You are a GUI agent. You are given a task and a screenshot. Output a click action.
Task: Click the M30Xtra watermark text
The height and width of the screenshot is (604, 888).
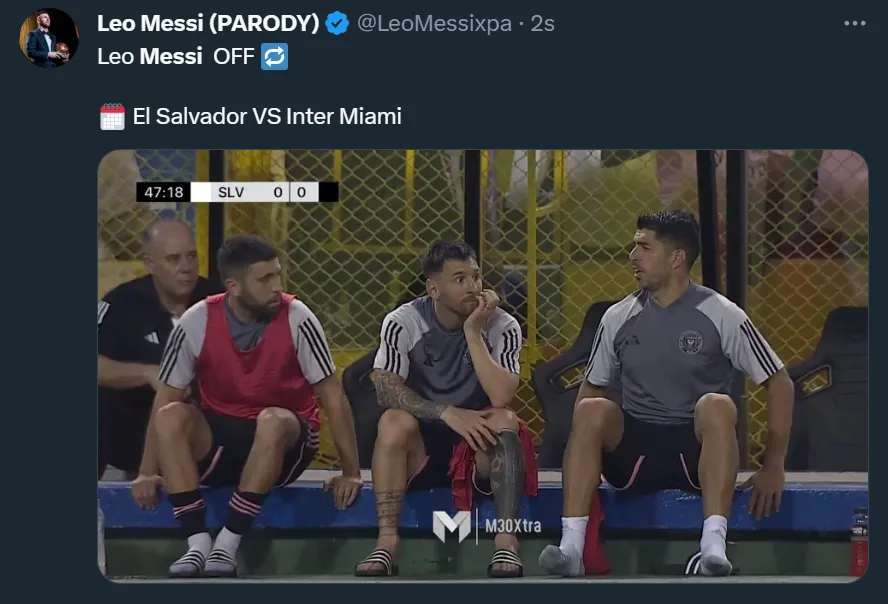pos(513,526)
